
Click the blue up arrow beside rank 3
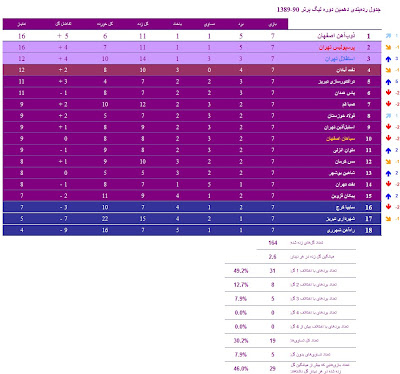pyautogui.click(x=388, y=59)
